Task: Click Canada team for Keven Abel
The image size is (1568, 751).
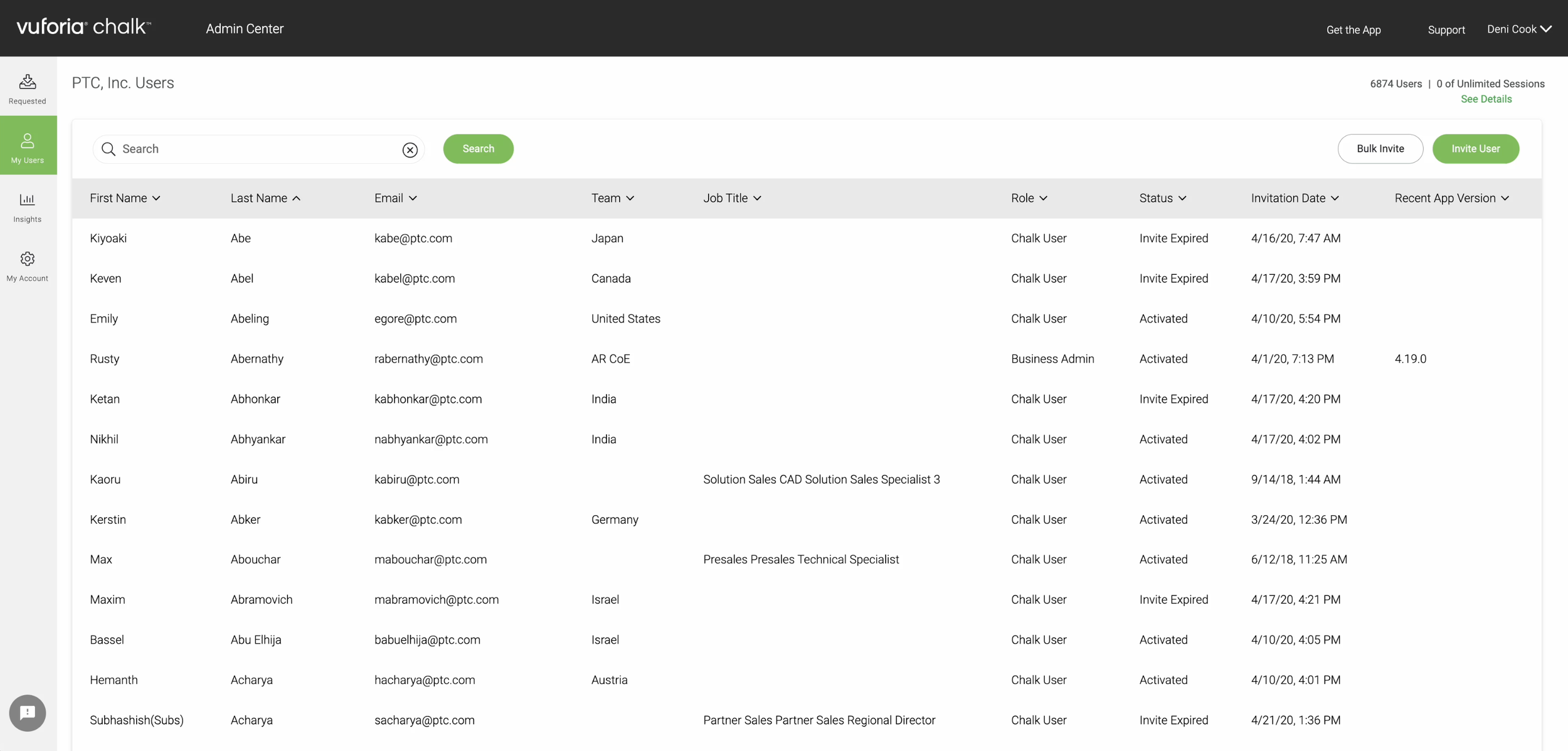Action: 611,279
